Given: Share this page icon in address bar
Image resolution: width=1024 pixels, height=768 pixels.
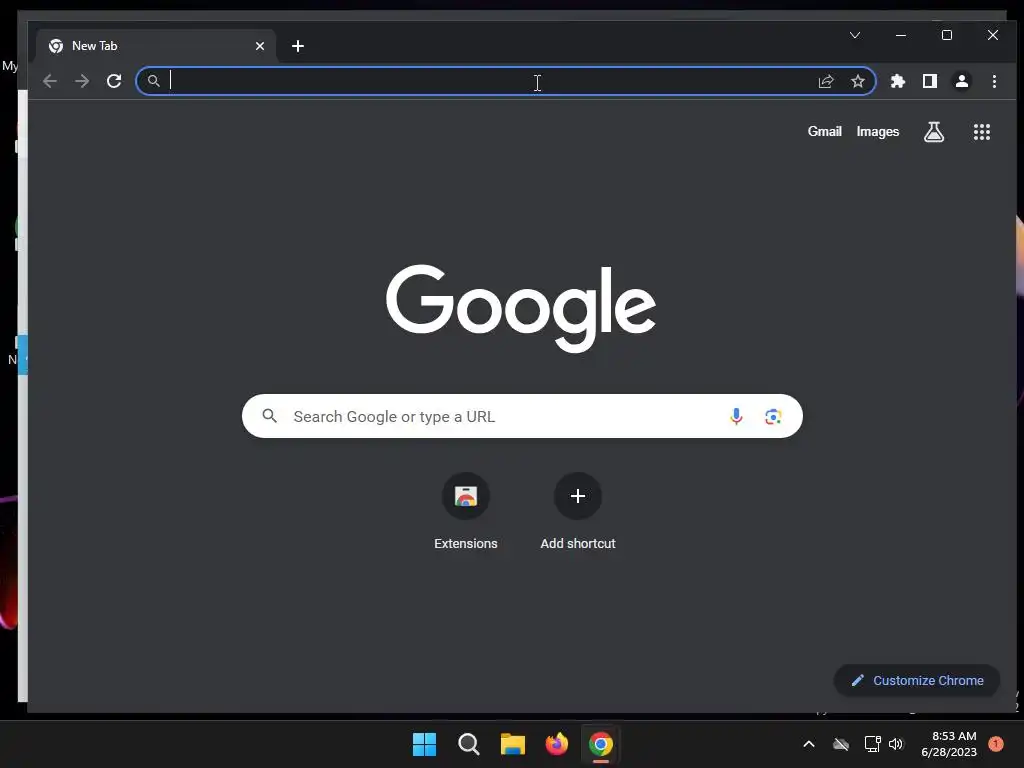Looking at the screenshot, I should (x=826, y=81).
